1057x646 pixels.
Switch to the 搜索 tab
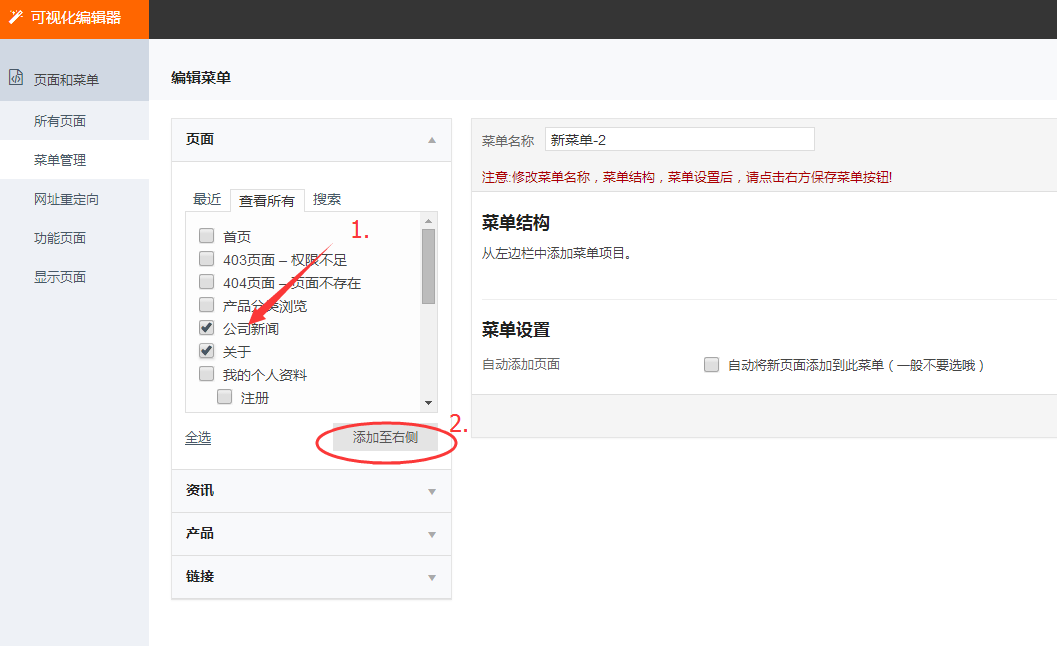point(327,199)
